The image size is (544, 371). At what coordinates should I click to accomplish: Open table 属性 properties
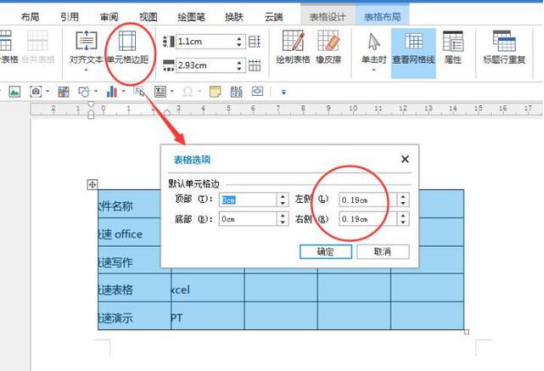[x=453, y=47]
